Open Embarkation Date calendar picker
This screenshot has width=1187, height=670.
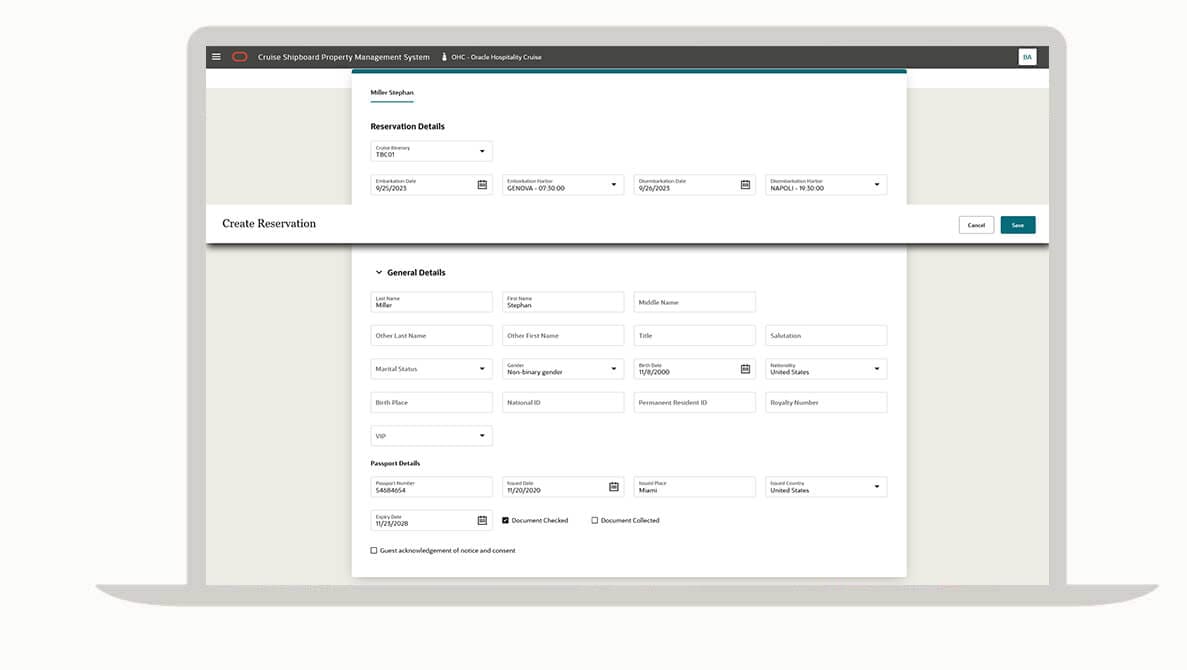(x=482, y=185)
